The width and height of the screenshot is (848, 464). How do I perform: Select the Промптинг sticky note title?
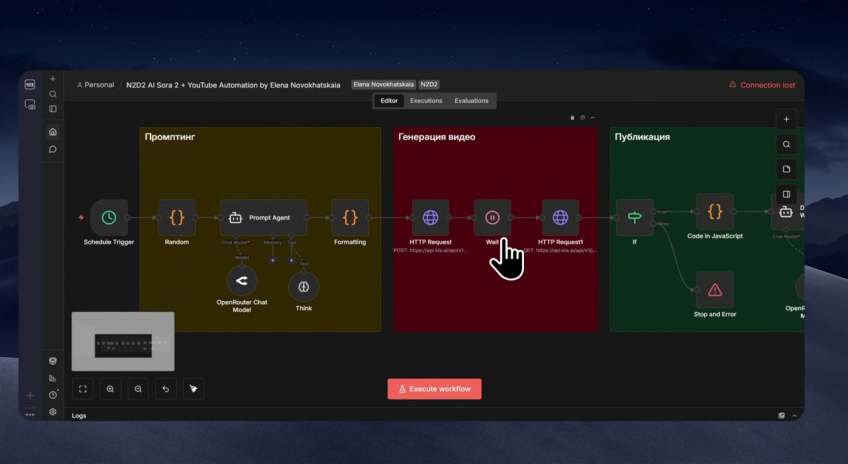[x=170, y=137]
